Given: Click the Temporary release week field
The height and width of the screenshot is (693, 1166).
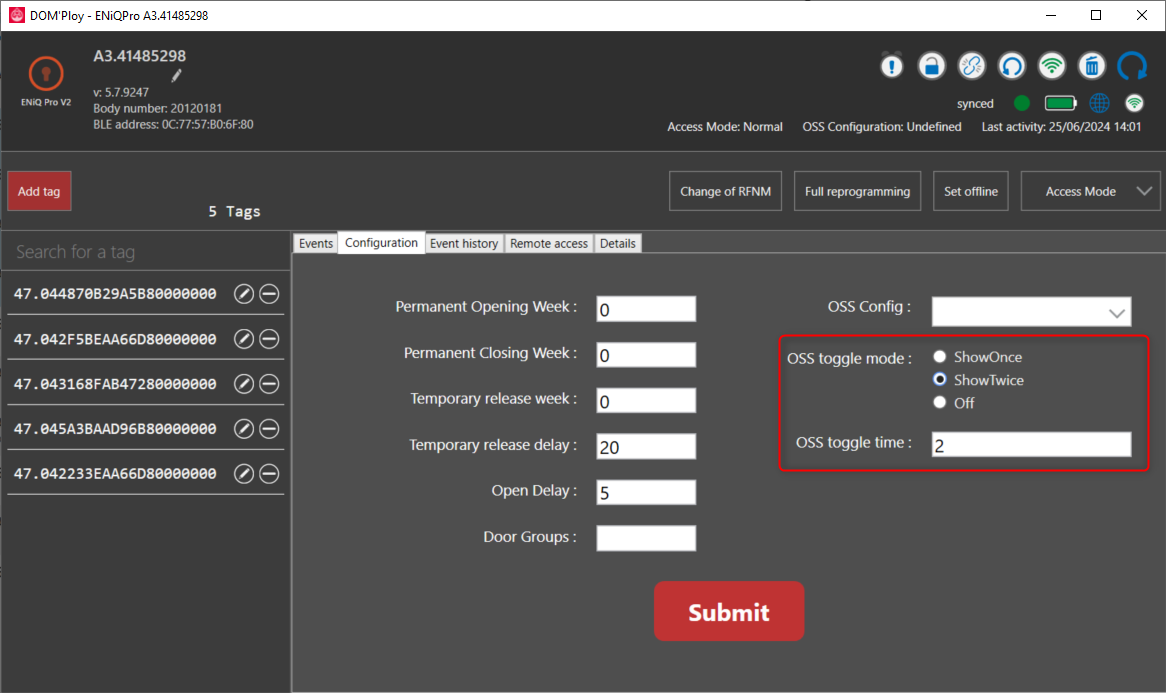Looking at the screenshot, I should pyautogui.click(x=646, y=401).
